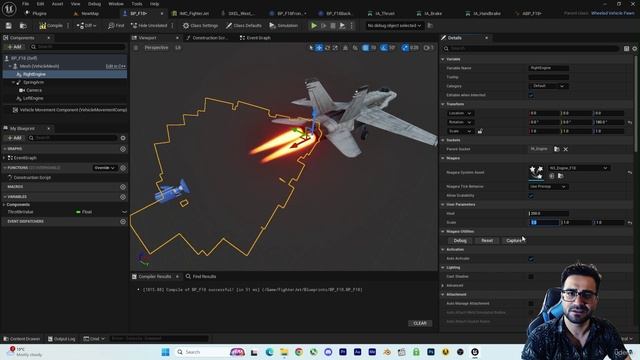Click the Niagara Debug button

tap(460, 240)
